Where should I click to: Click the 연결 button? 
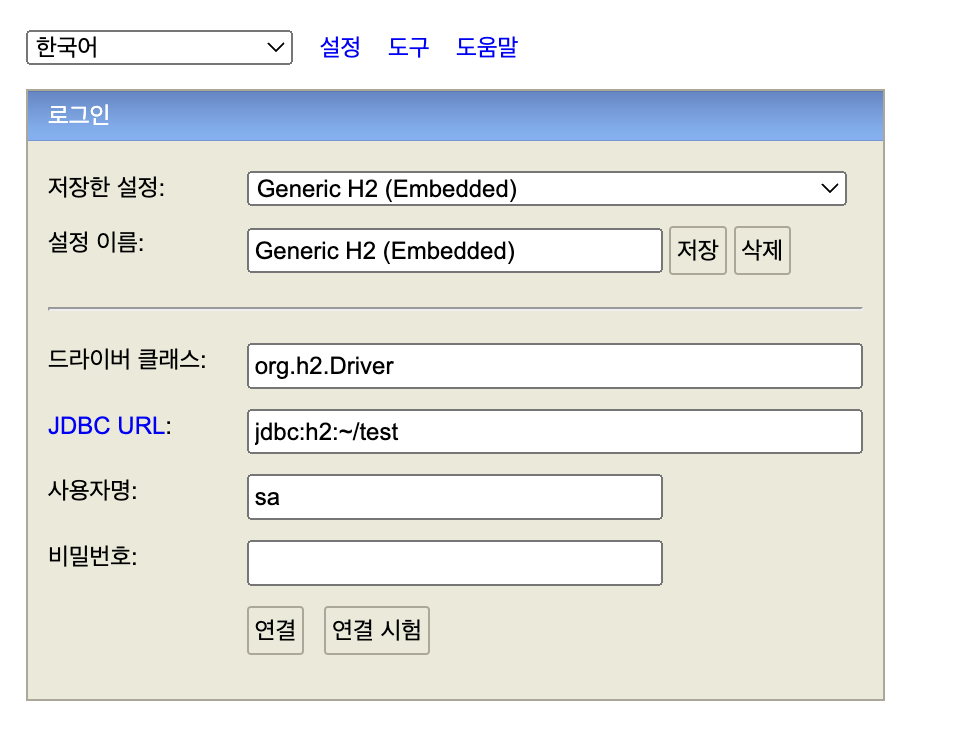pos(276,630)
